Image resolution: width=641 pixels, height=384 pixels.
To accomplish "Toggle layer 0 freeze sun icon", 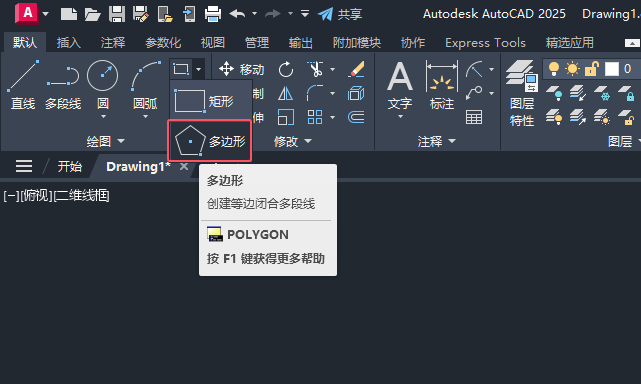I will click(x=572, y=69).
